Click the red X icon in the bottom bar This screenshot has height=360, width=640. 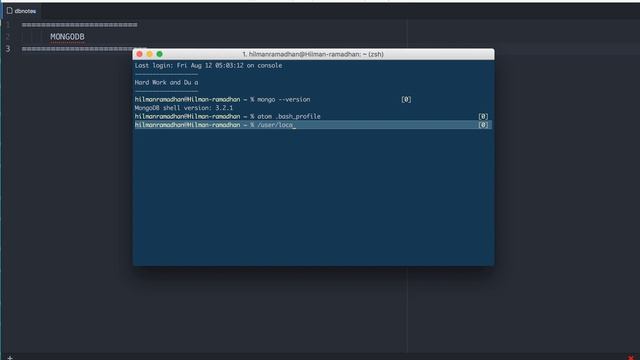631,358
